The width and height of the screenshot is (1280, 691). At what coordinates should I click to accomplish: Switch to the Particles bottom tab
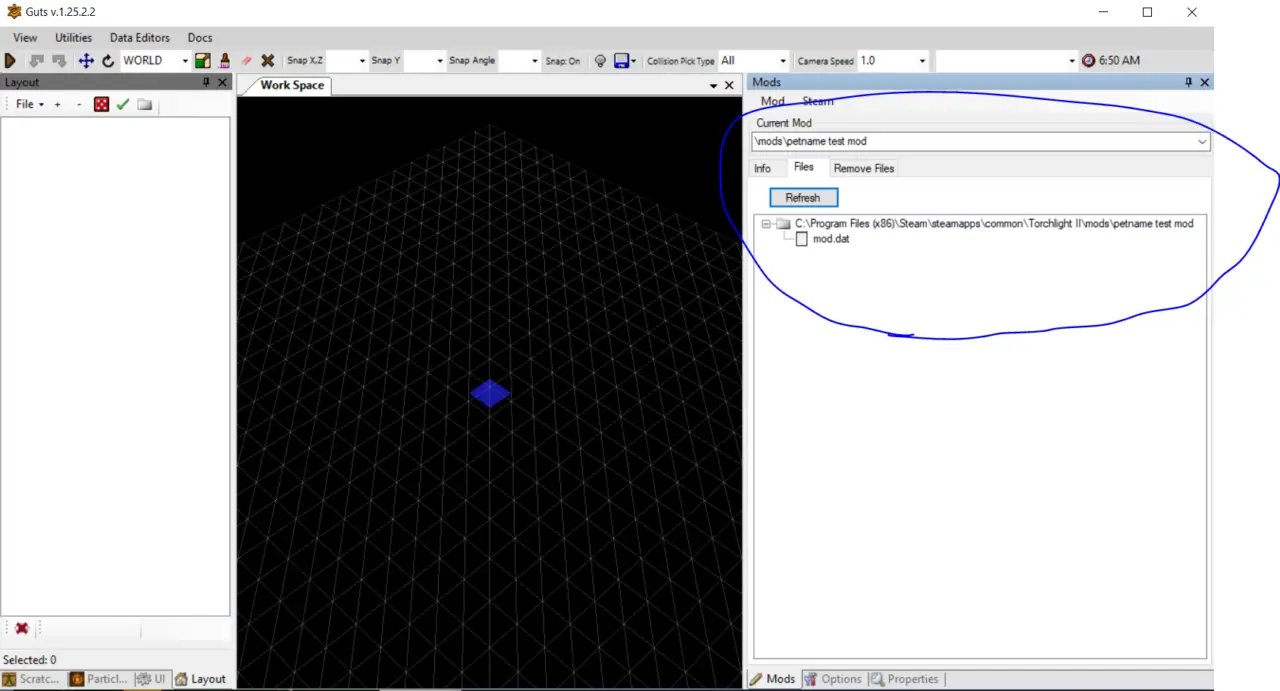[99, 679]
